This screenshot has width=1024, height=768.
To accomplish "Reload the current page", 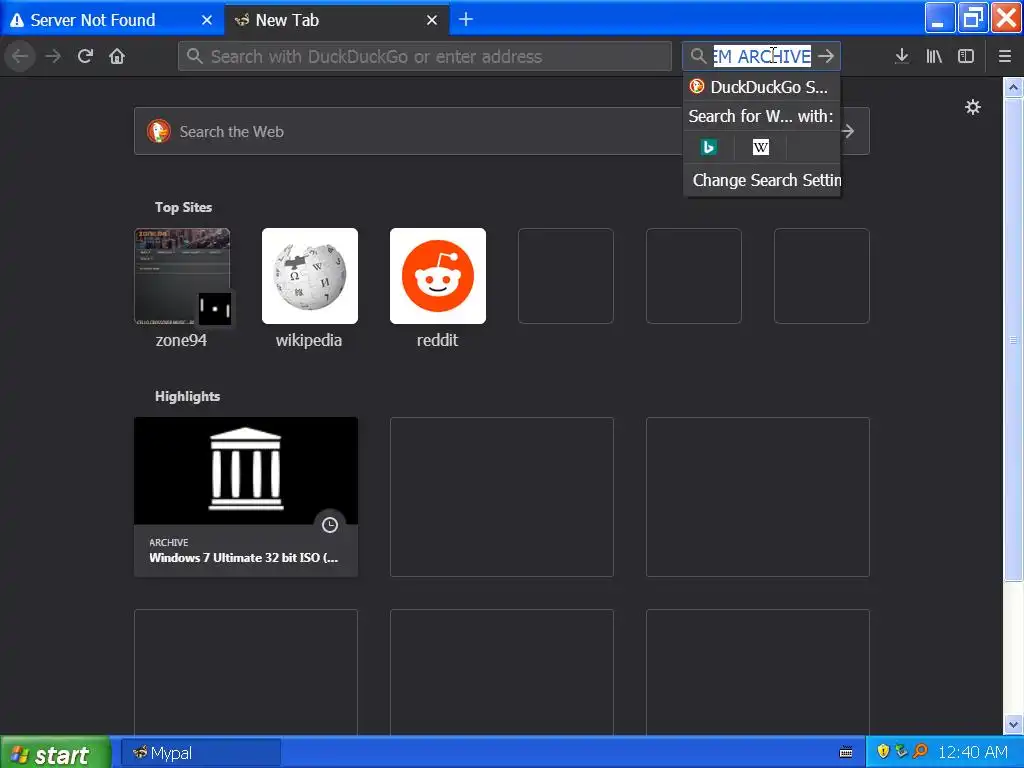I will [x=85, y=56].
